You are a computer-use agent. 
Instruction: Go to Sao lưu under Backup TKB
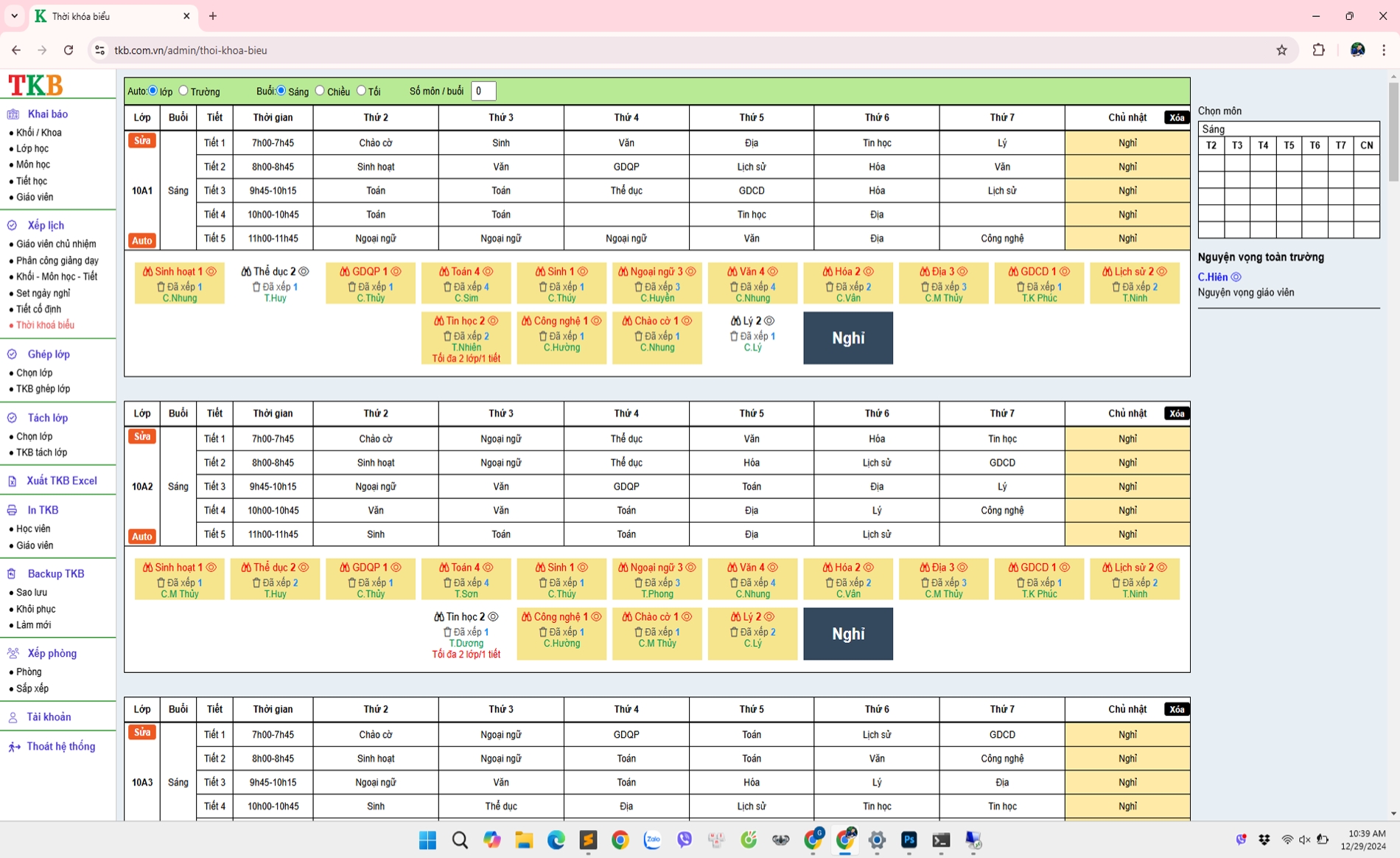point(32,593)
